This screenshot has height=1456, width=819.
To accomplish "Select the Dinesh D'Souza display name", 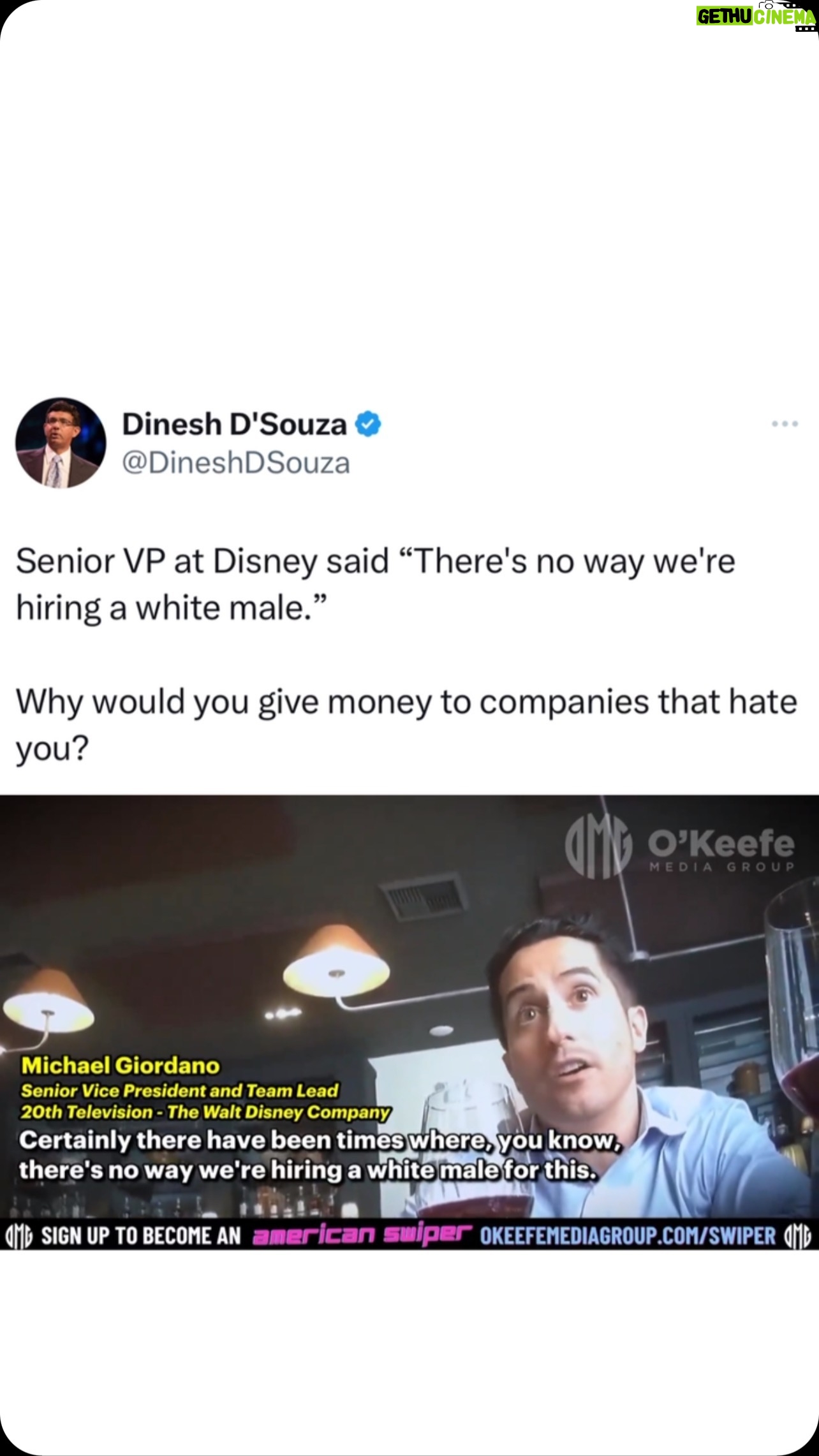I will (234, 424).
